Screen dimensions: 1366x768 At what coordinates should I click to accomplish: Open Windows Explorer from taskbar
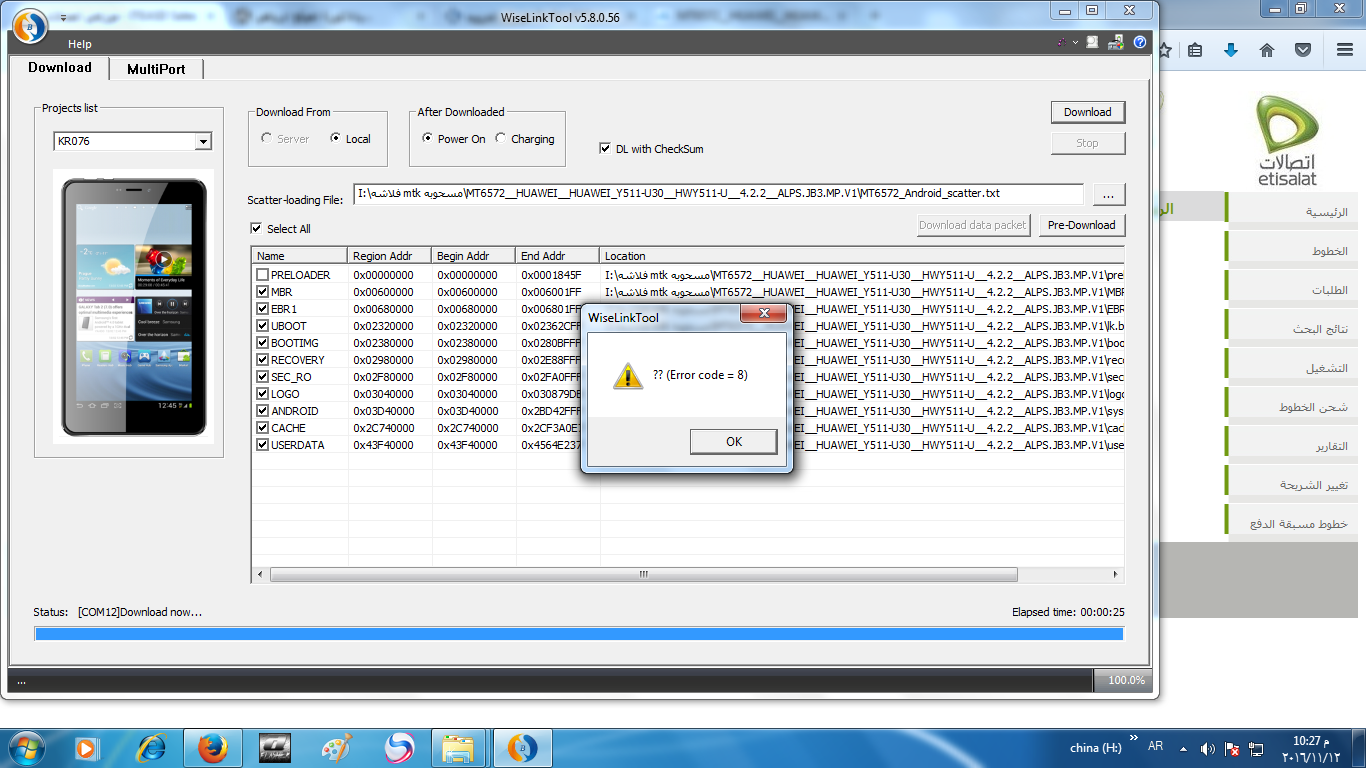459,747
